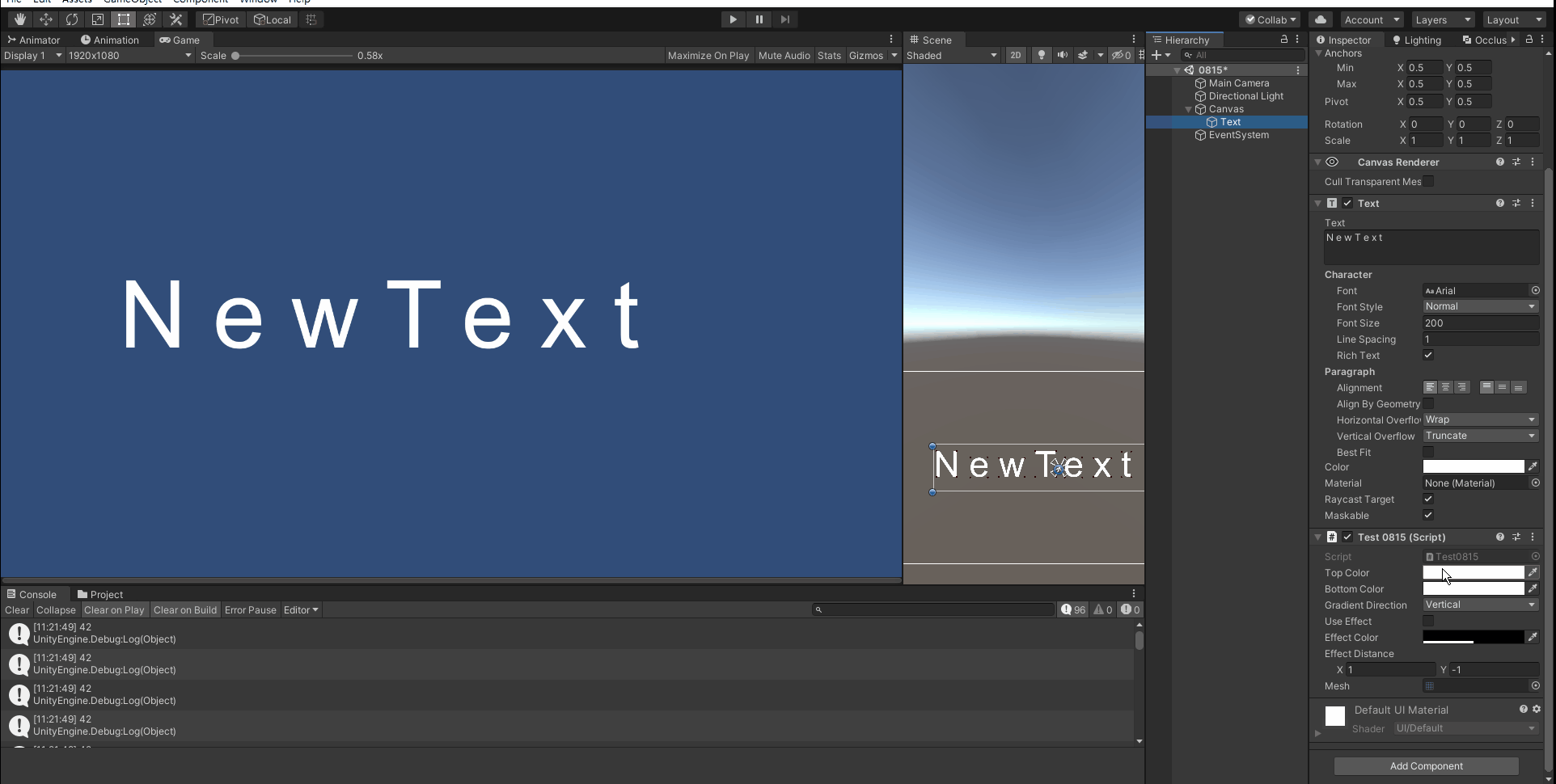The height and width of the screenshot is (784, 1556).
Task: Open the Display 1 dropdown
Action: pos(32,55)
